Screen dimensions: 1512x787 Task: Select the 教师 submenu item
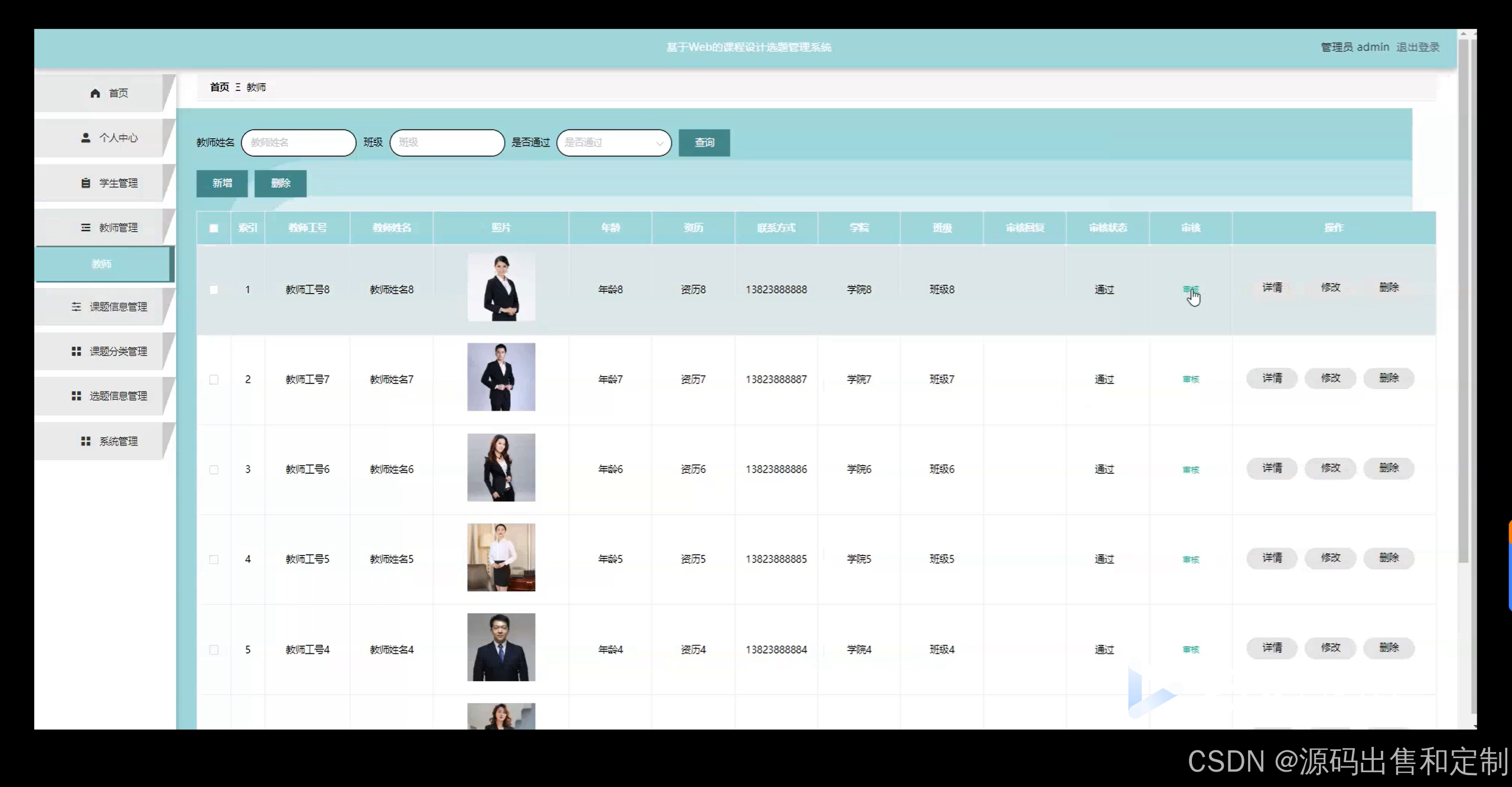[102, 264]
